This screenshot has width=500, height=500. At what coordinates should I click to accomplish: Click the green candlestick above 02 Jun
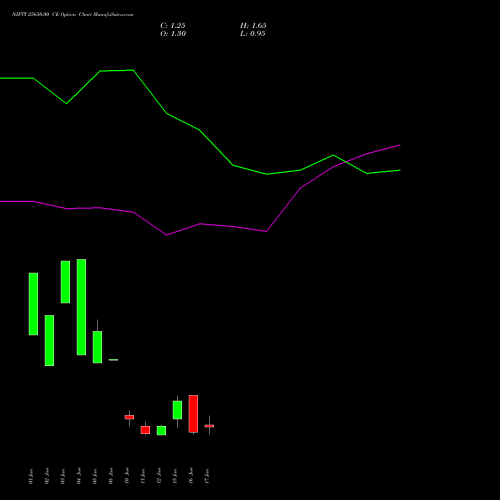click(49, 340)
